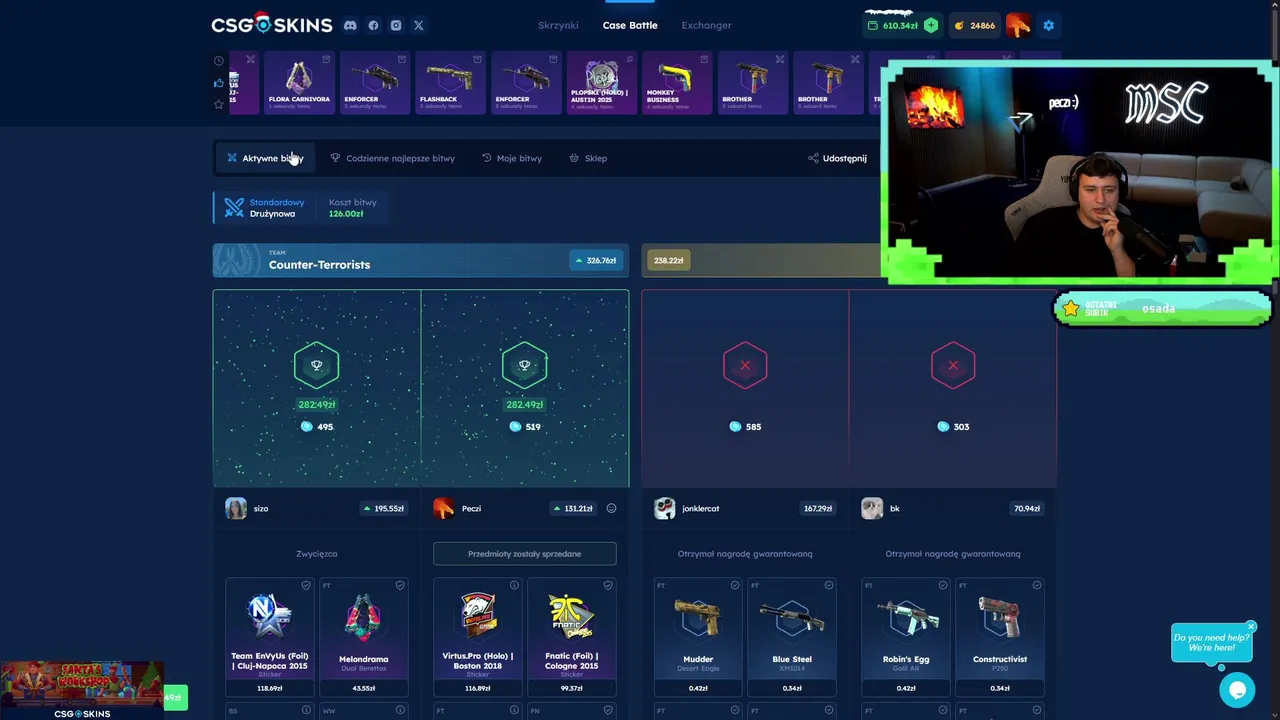The width and height of the screenshot is (1280, 720).
Task: Click the profile avatar in the header
Action: click(1018, 25)
